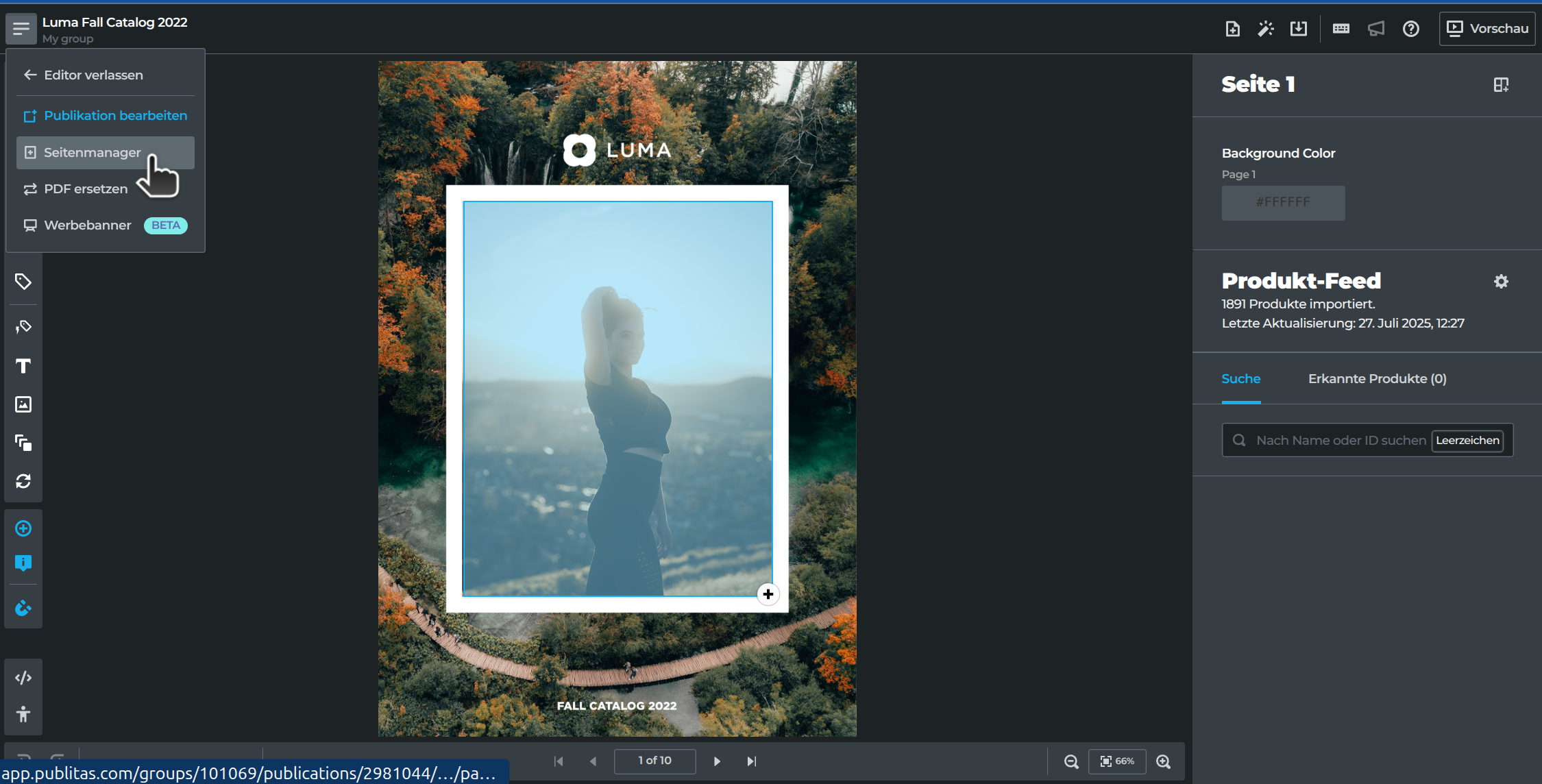Open the embed code tool
This screenshot has width=1542, height=784.
[23, 678]
